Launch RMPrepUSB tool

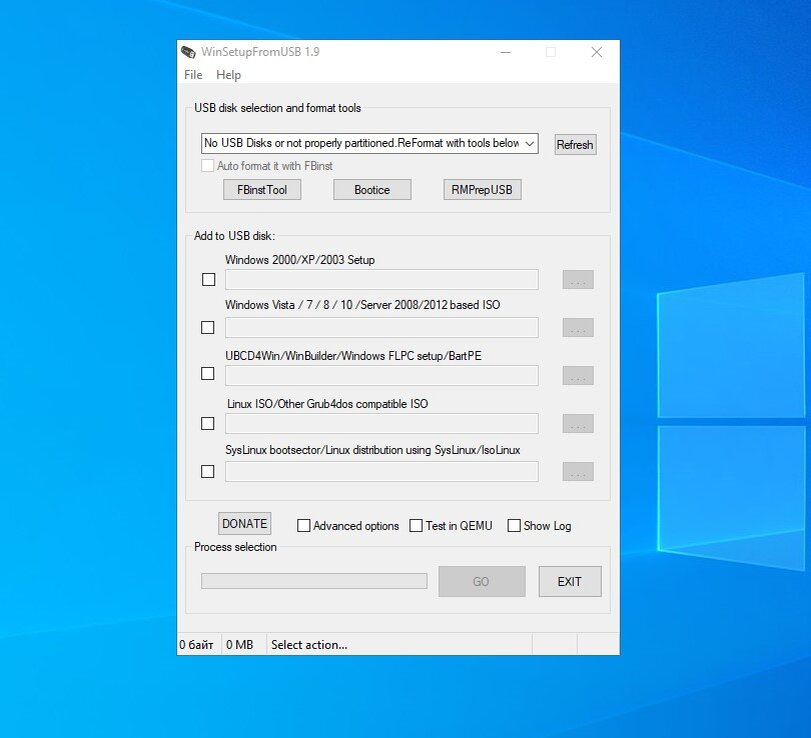pos(482,190)
